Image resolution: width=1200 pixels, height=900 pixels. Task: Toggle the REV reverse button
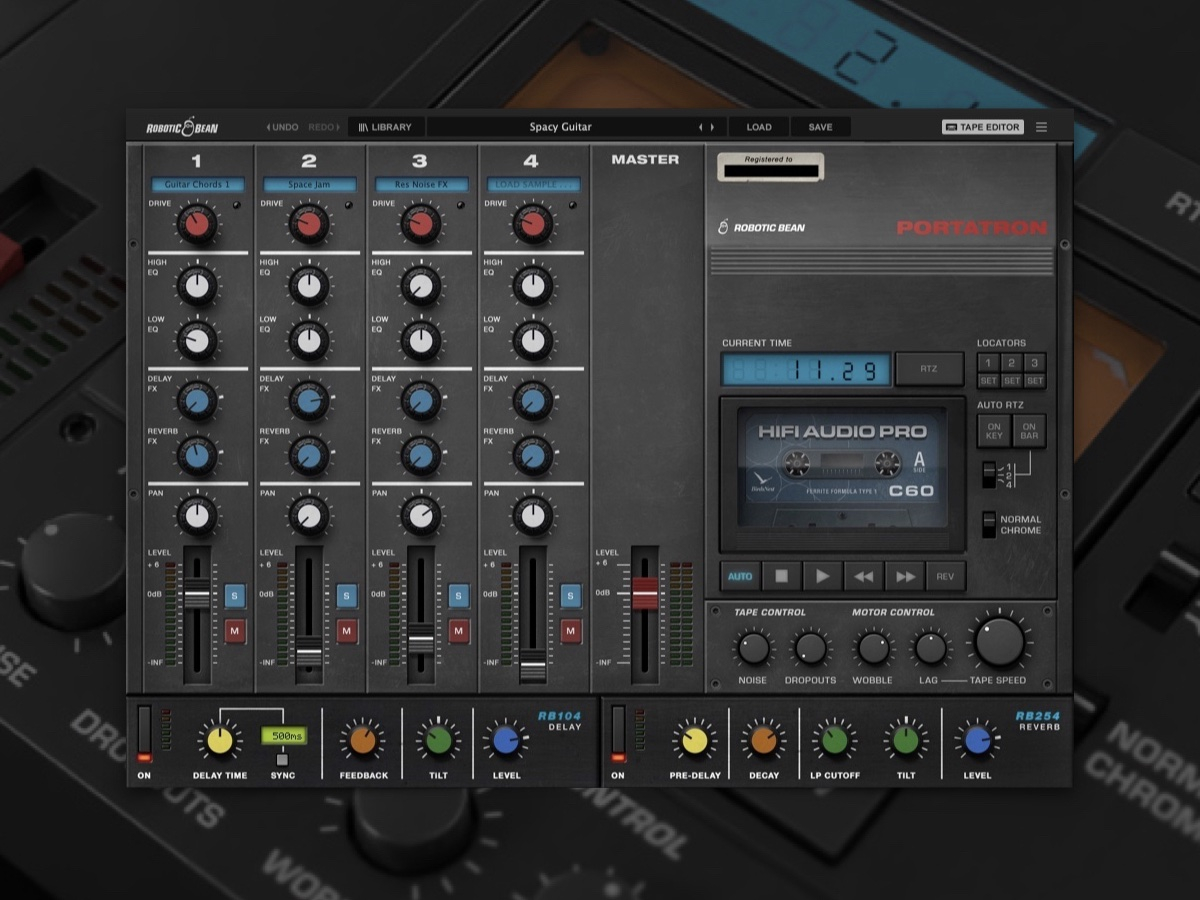pyautogui.click(x=946, y=576)
